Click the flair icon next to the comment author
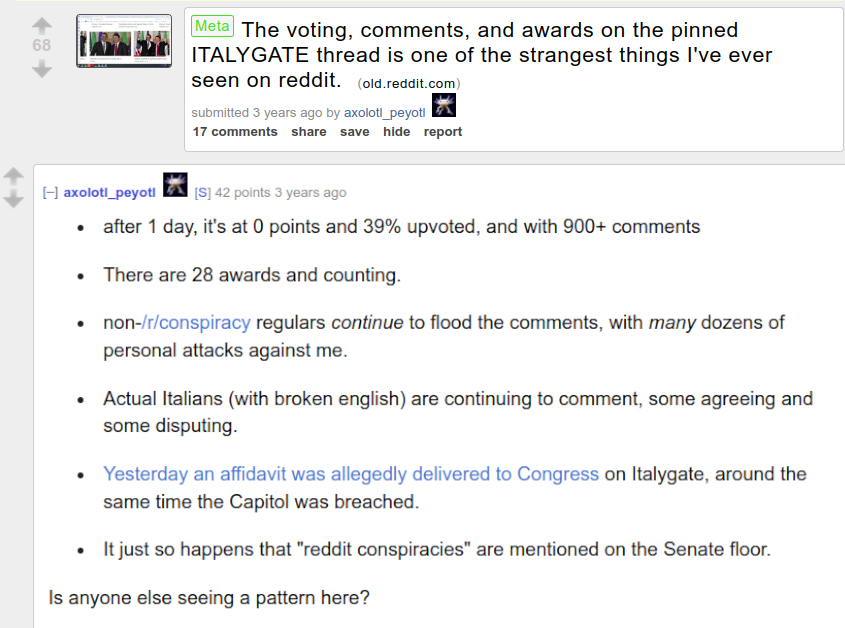 click(175, 185)
